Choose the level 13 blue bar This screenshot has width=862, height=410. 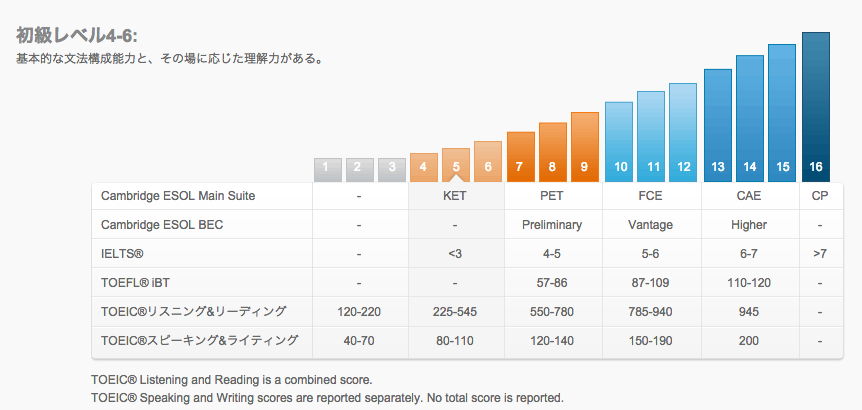click(x=717, y=125)
